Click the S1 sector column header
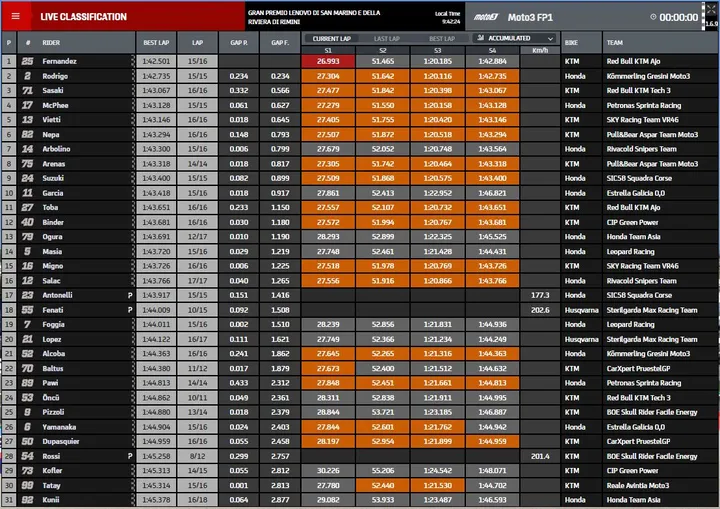 point(328,51)
